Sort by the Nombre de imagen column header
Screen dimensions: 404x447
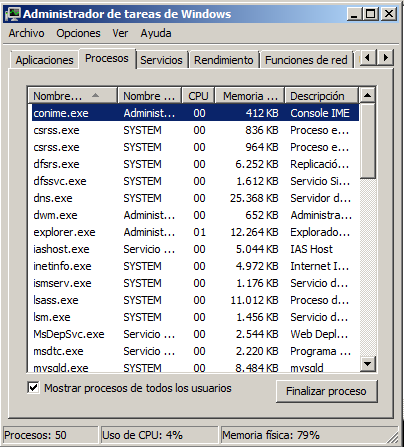pyautogui.click(x=72, y=96)
